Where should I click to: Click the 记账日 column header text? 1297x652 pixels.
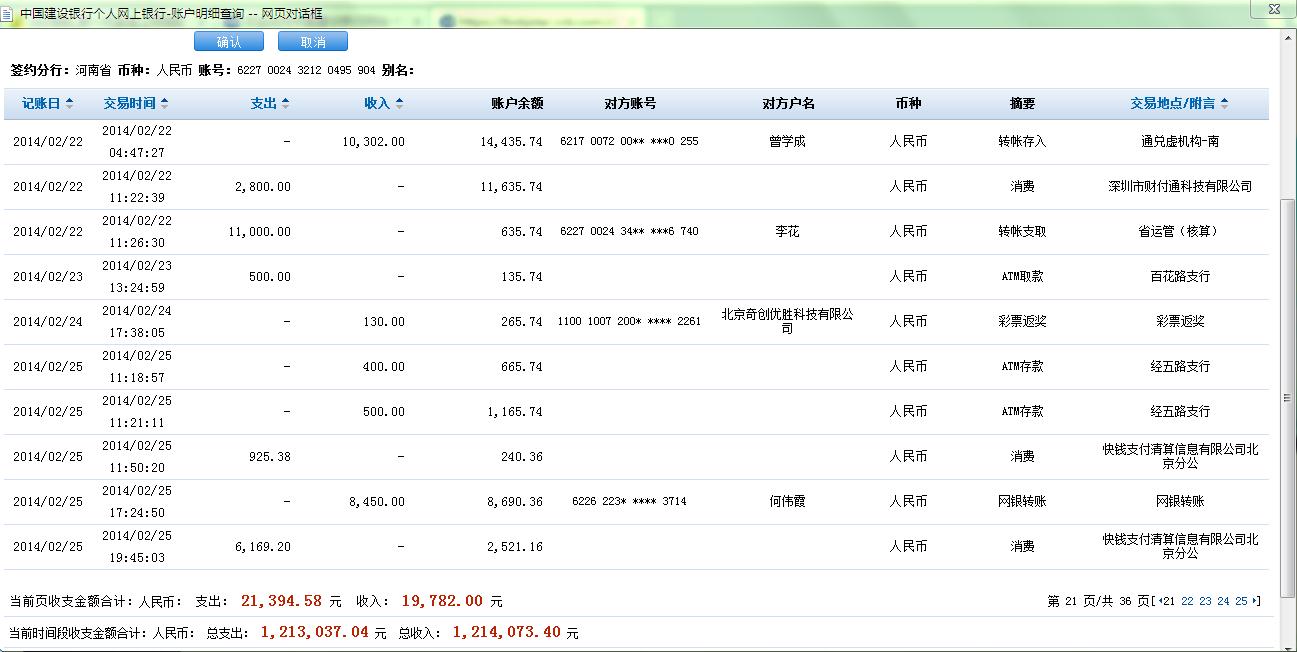[x=41, y=104]
